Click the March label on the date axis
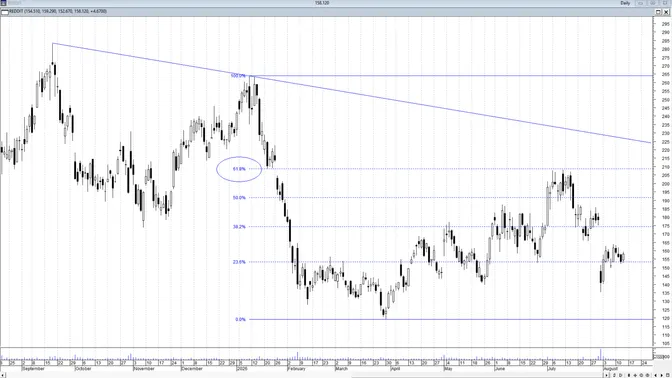The width and height of the screenshot is (672, 378). [x=342, y=369]
